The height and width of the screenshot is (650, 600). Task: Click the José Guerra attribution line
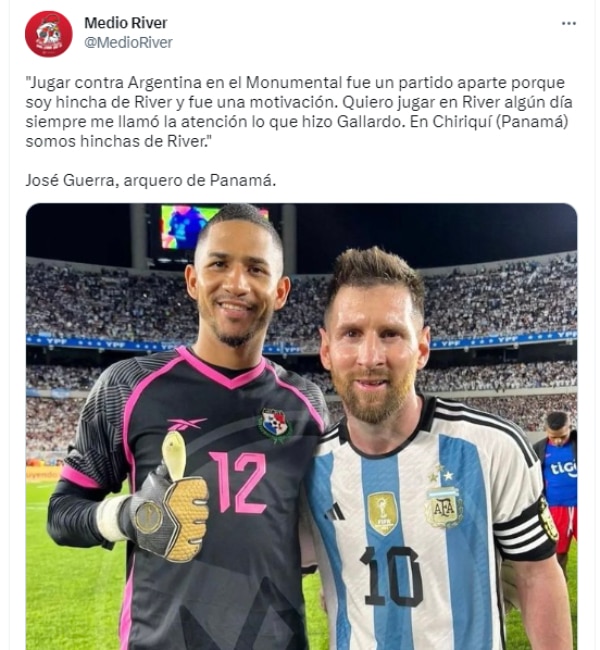tap(151, 180)
